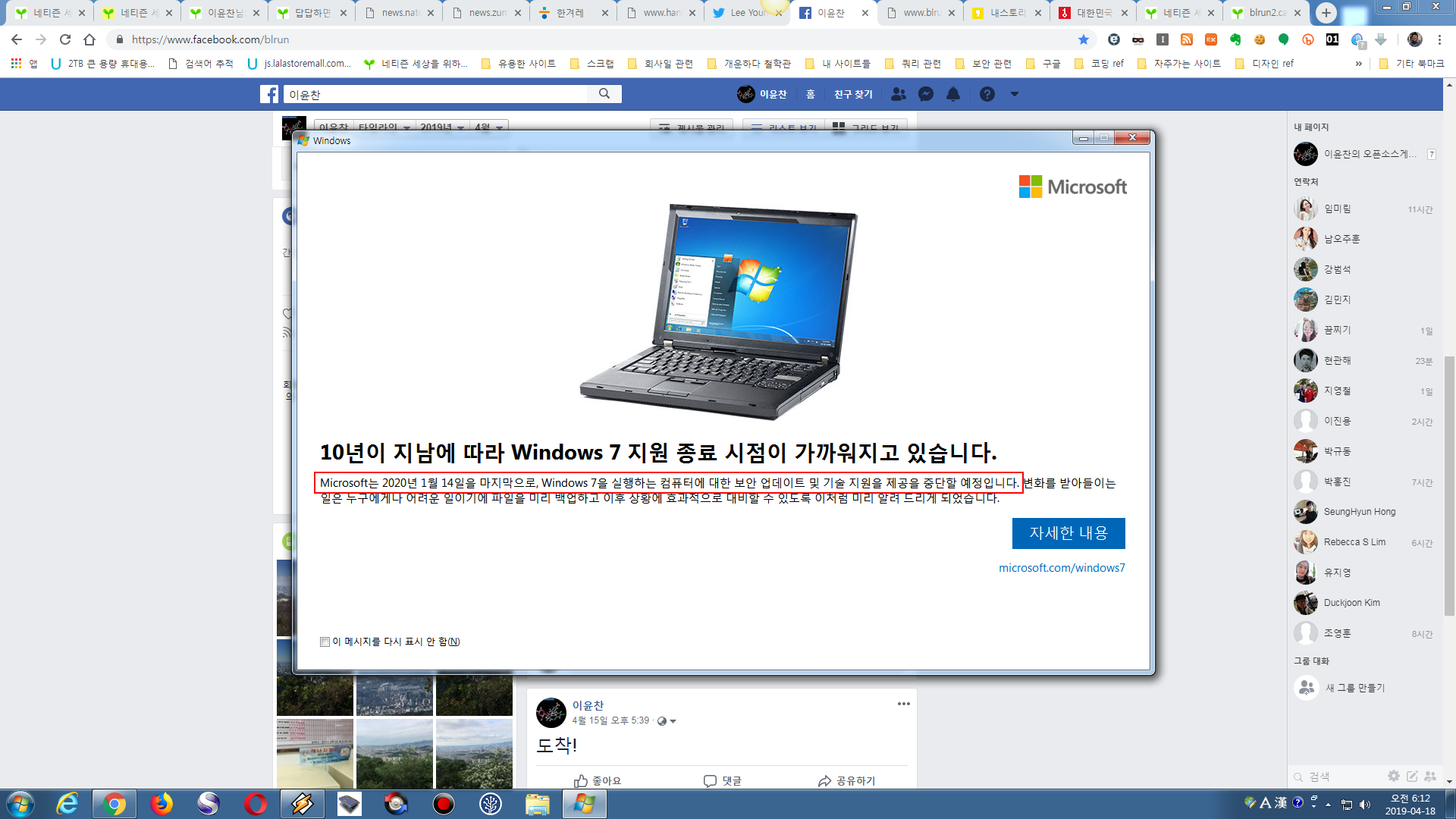The image size is (1456, 819).
Task: Open the Windows Start button
Action: point(20,804)
